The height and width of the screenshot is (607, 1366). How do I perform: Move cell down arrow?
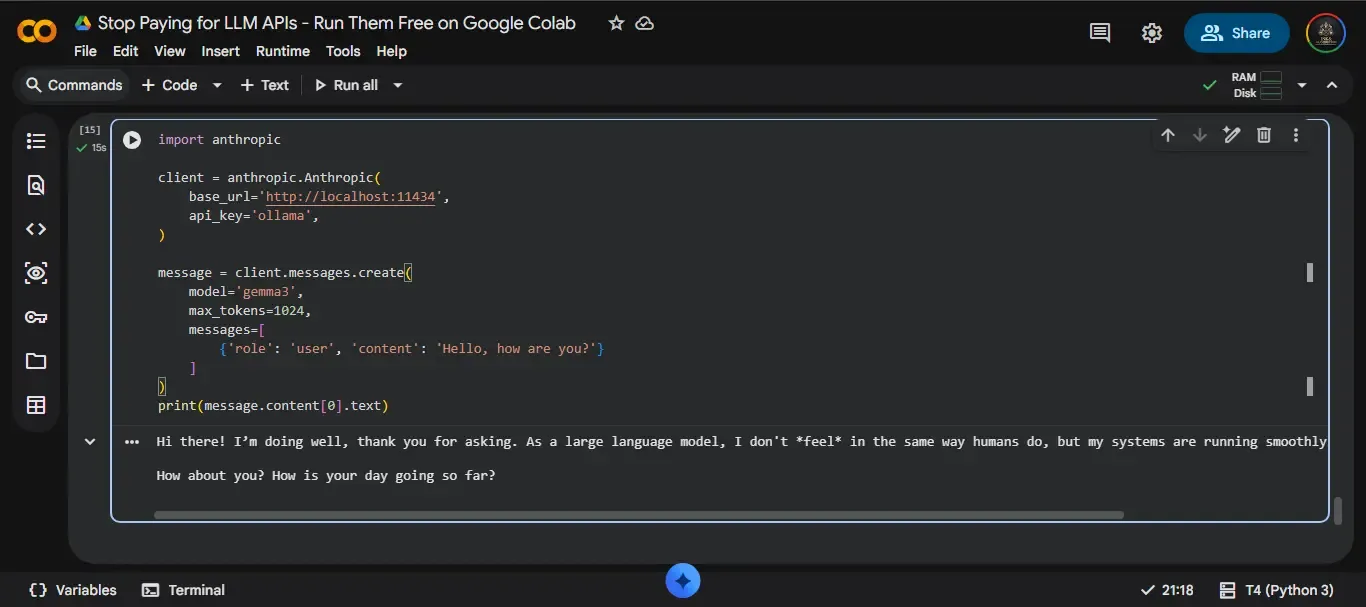pyautogui.click(x=1200, y=135)
